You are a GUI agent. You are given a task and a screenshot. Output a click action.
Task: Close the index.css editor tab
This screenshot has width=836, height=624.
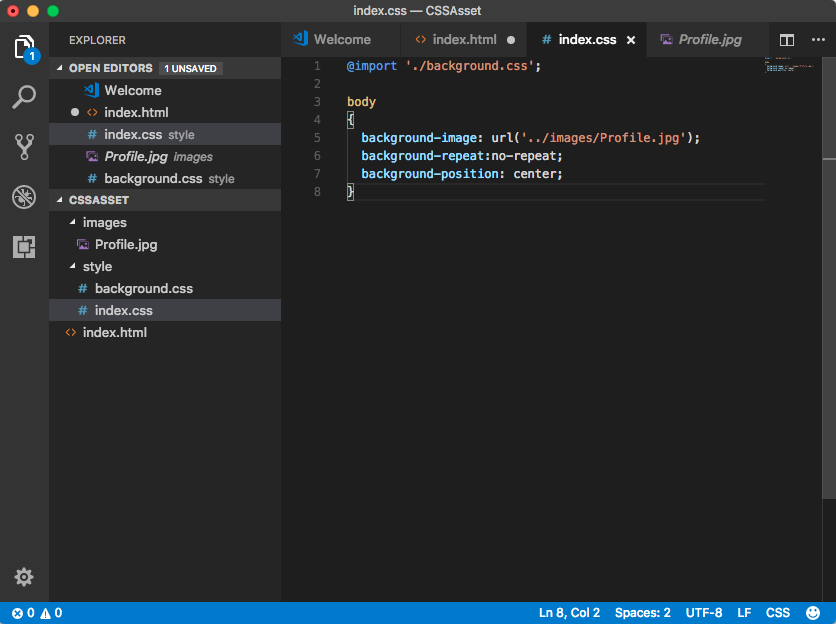click(631, 40)
